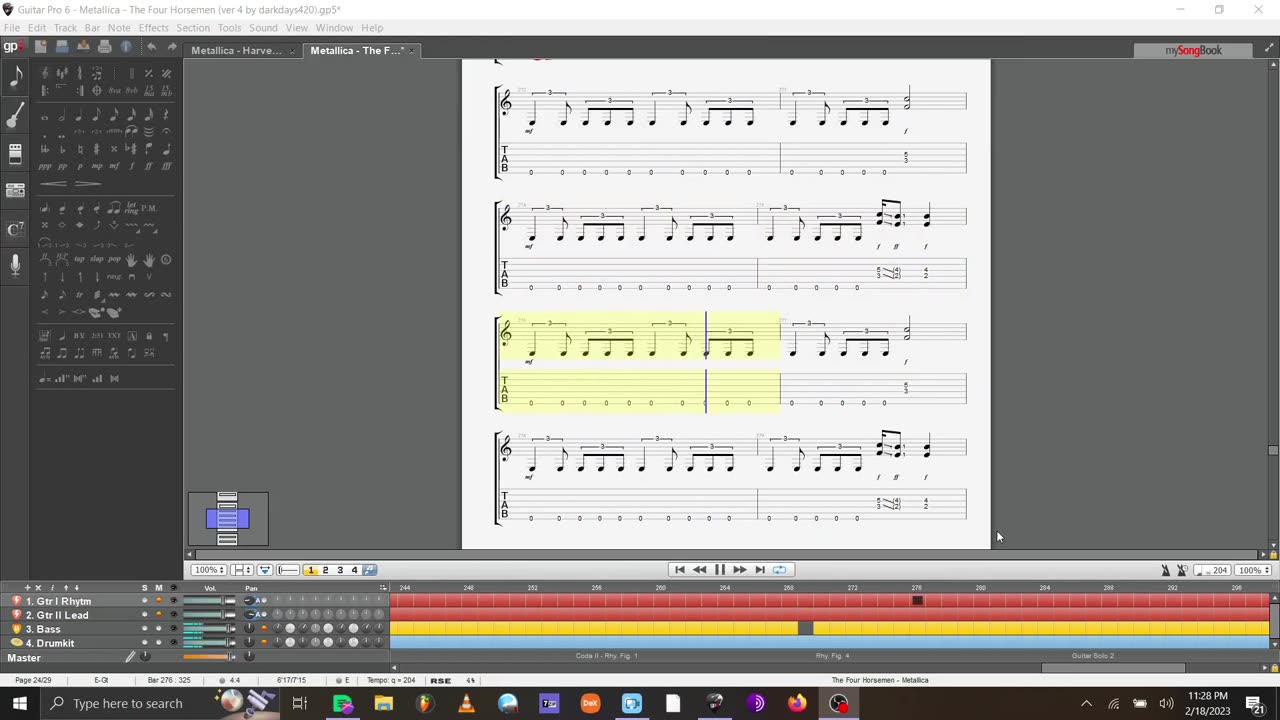The image size is (1280, 720).
Task: Click the Print icon in toolbar
Action: (x=104, y=47)
